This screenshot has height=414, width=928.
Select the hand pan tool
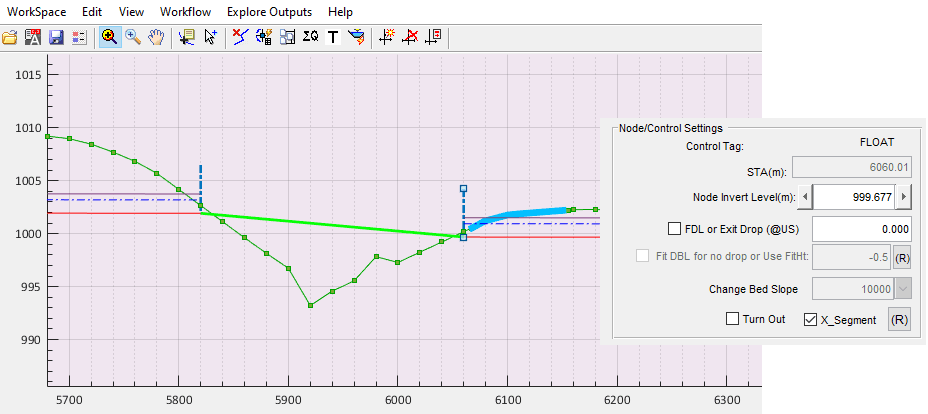click(x=157, y=37)
